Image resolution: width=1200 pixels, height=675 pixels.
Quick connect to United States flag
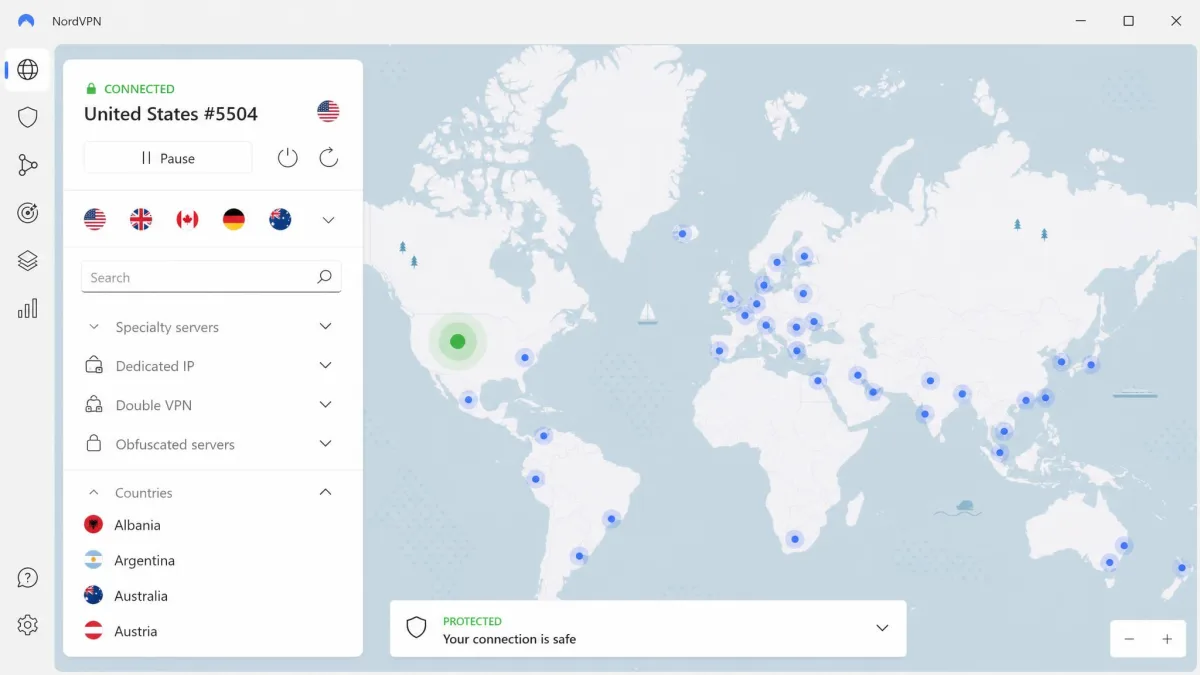click(95, 220)
